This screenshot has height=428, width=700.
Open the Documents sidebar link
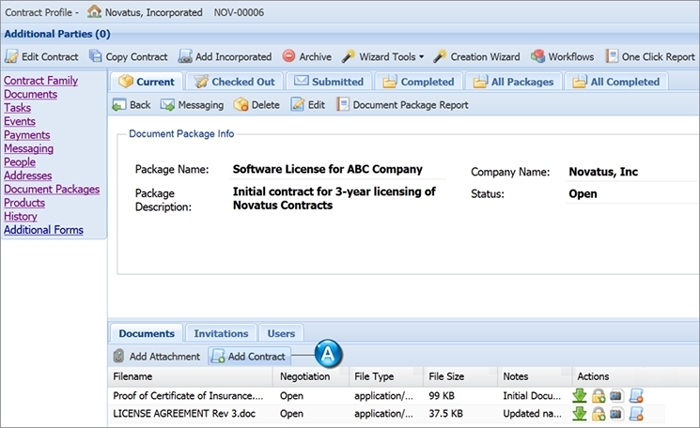[x=30, y=94]
